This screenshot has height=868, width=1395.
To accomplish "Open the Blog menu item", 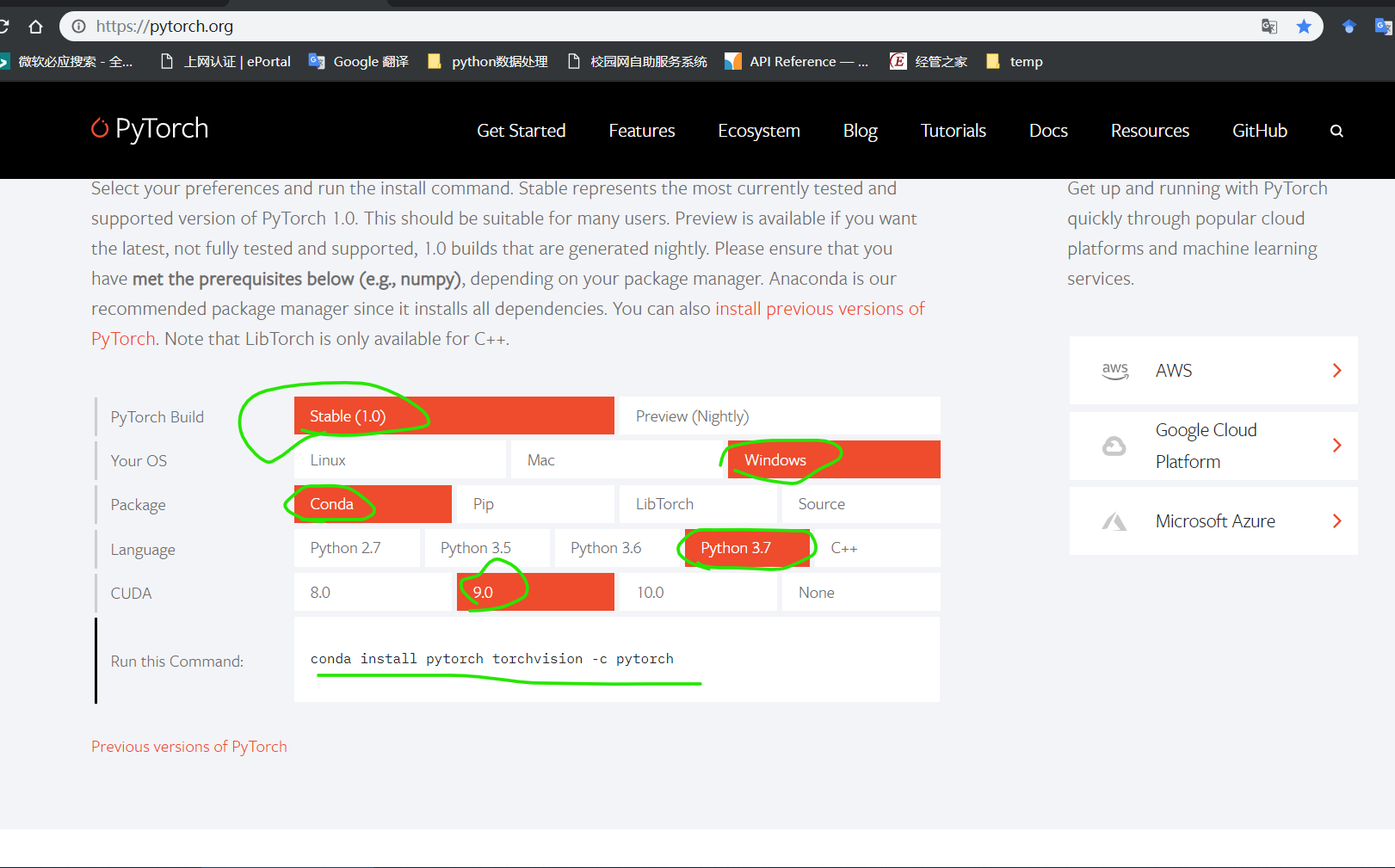I will (861, 131).
